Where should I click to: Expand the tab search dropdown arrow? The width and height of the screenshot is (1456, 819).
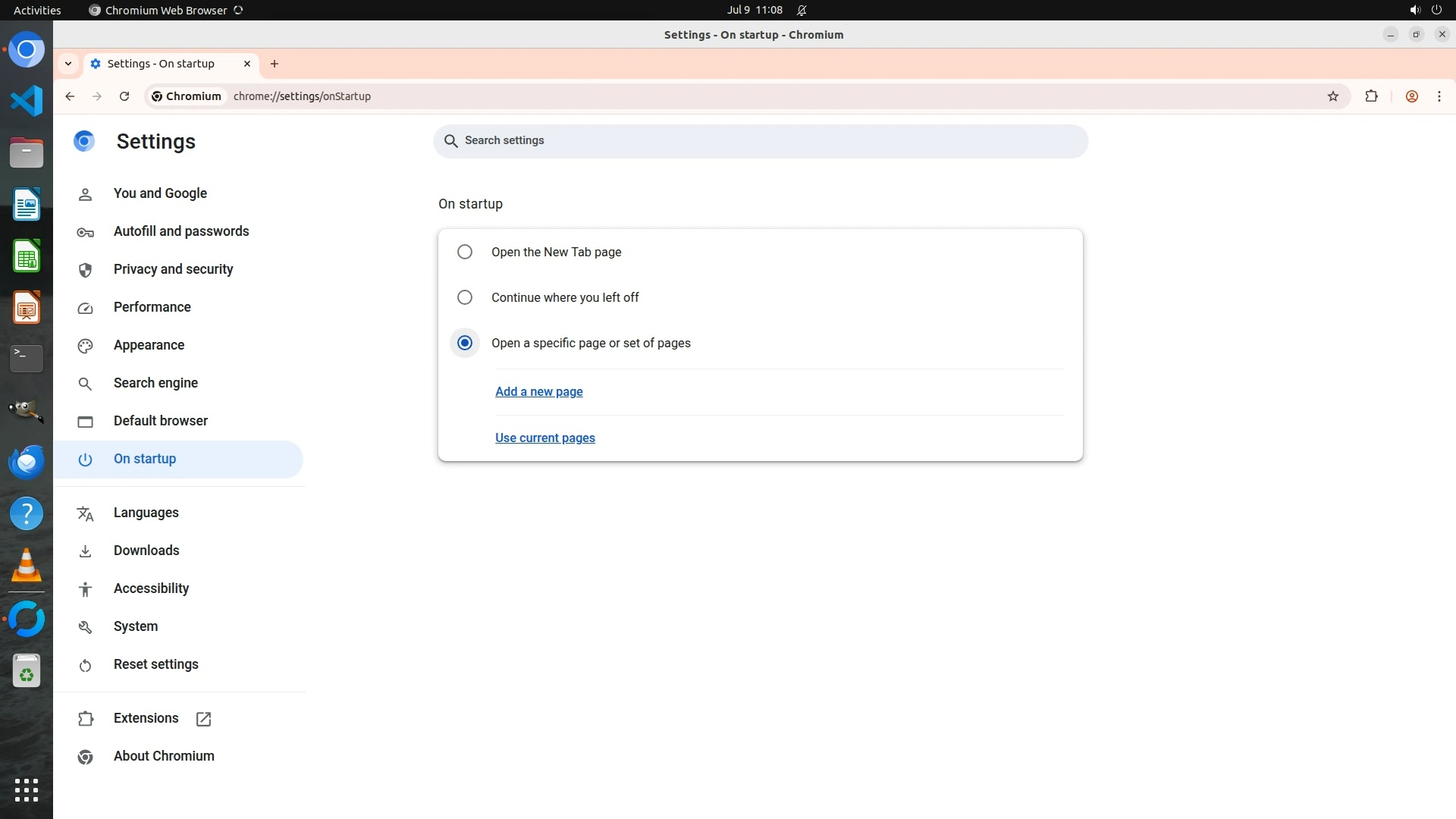(x=68, y=64)
